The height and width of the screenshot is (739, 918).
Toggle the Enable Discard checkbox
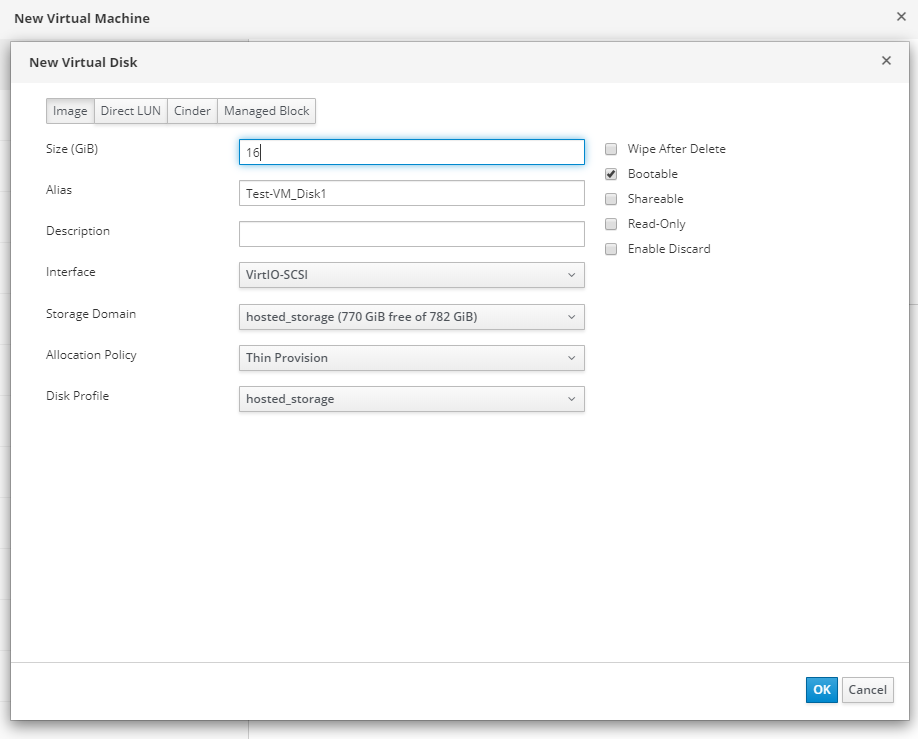pos(611,249)
